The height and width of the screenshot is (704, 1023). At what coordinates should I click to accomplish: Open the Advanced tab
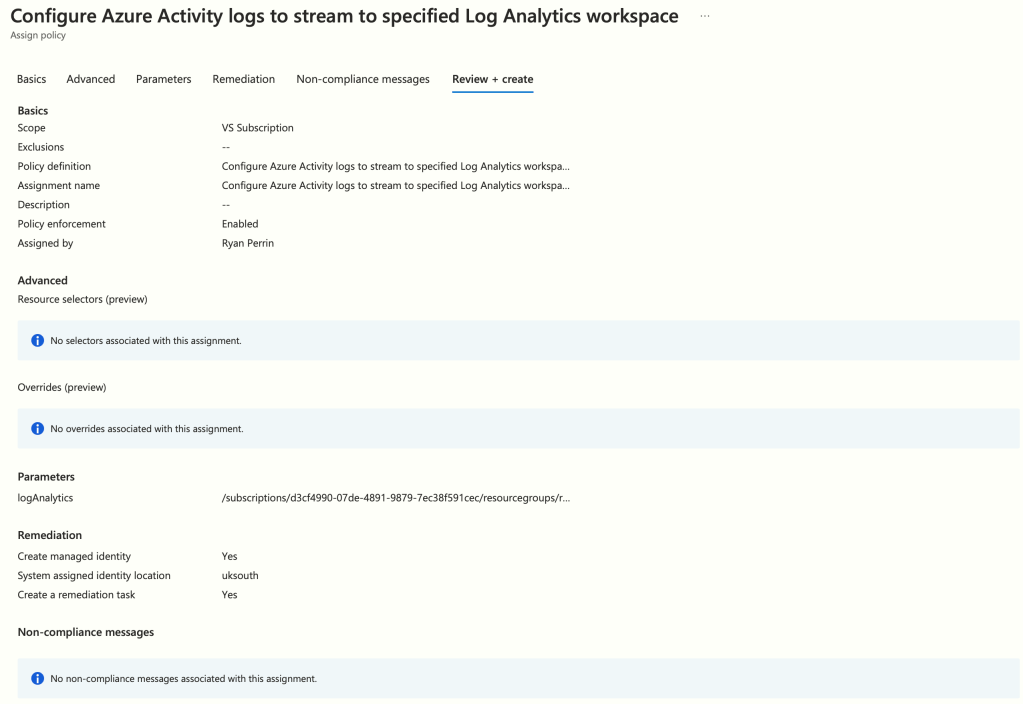coord(91,79)
